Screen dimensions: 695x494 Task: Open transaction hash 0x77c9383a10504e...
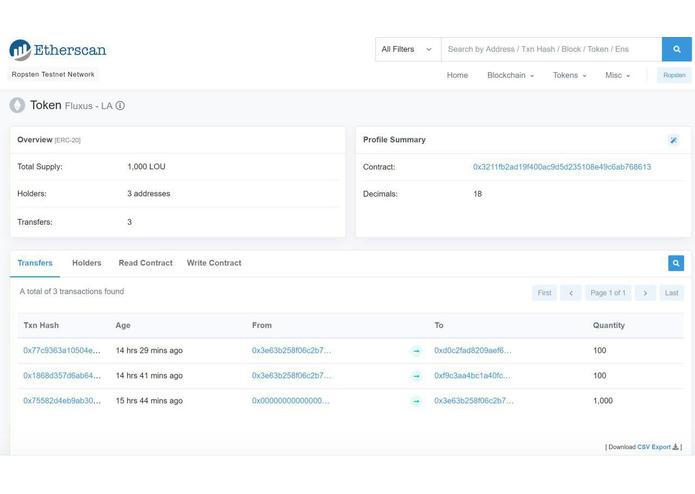(x=62, y=350)
